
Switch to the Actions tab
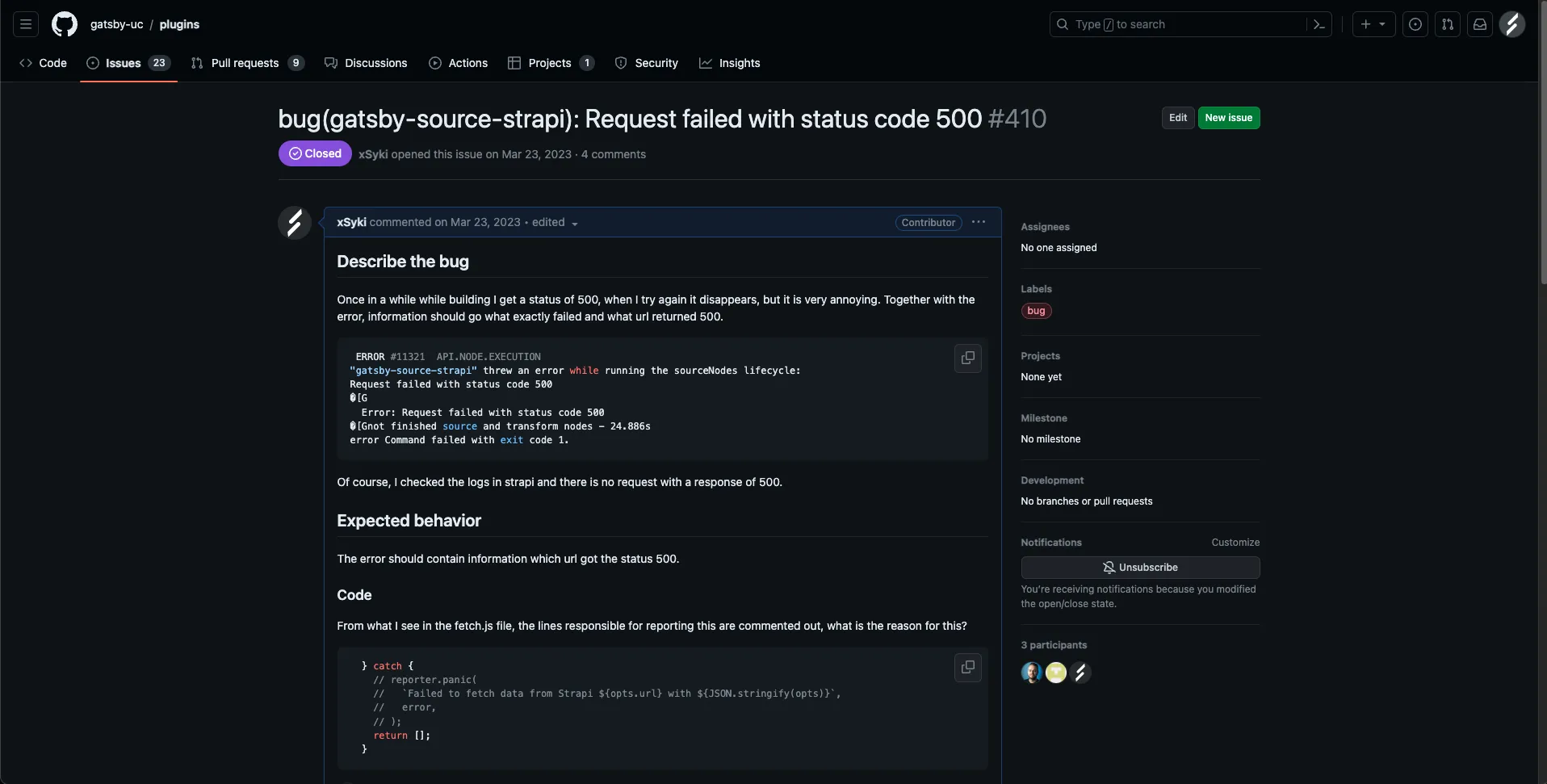coord(458,63)
